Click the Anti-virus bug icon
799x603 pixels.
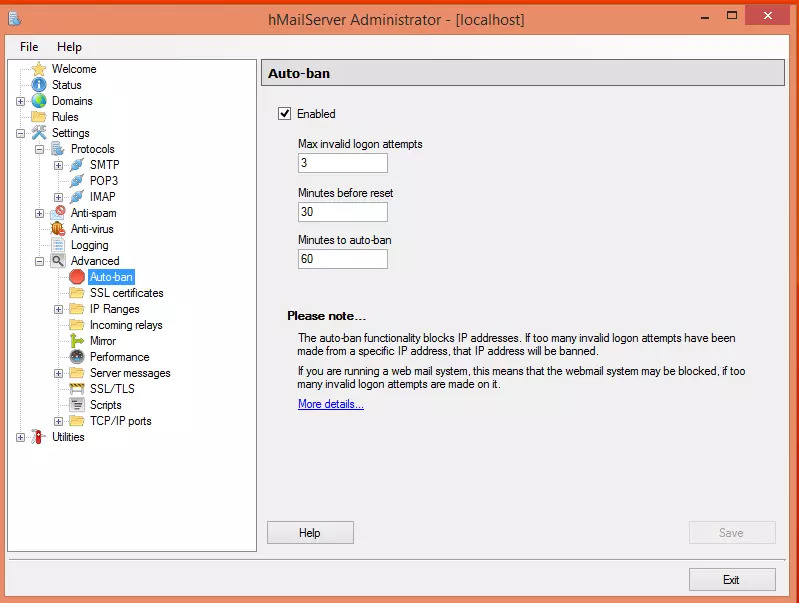pos(58,229)
